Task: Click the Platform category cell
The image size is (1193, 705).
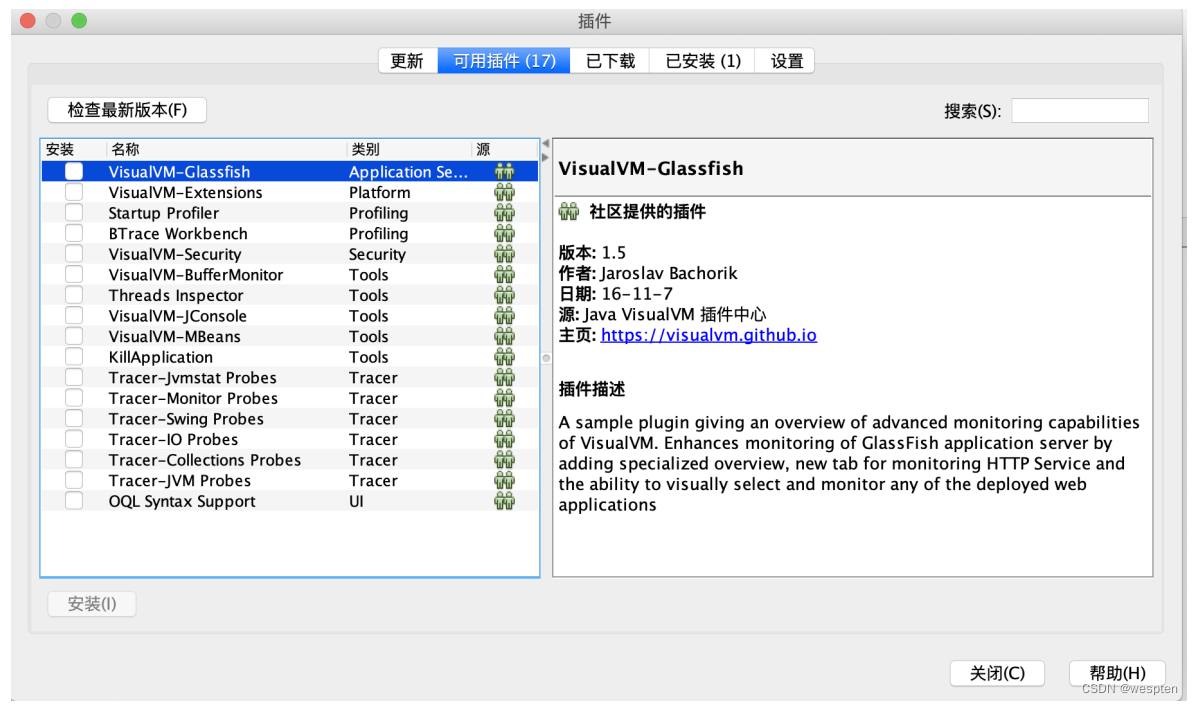Action: click(x=380, y=192)
